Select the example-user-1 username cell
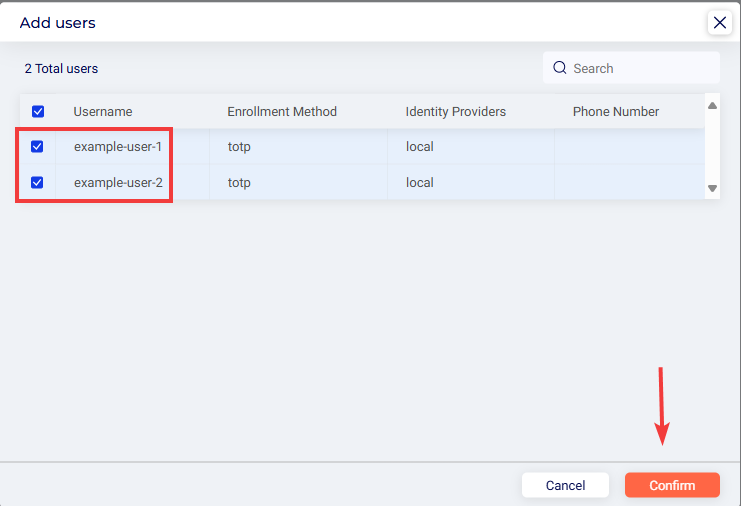The width and height of the screenshot is (741, 506). (x=118, y=147)
